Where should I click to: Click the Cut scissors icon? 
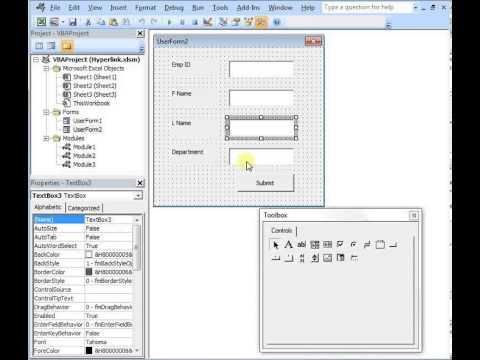(x=88, y=22)
